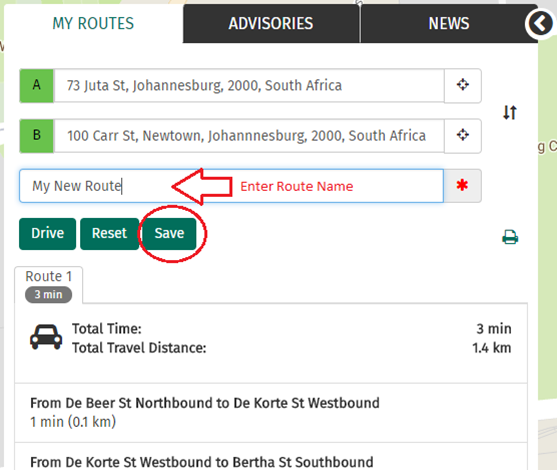Select the My Routes tab
The height and width of the screenshot is (470, 557).
[x=93, y=24]
